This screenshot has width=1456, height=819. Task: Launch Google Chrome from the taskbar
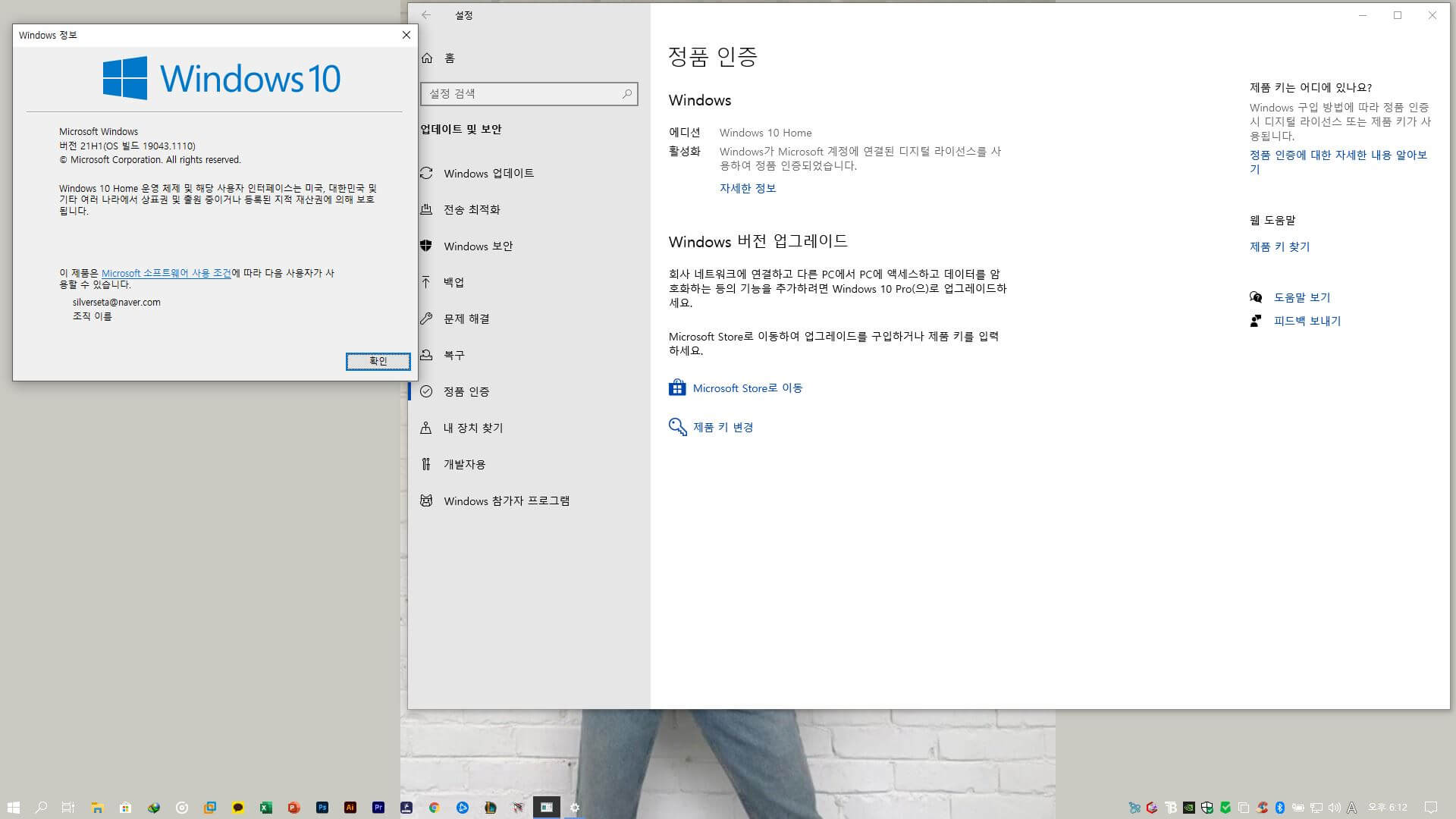435,808
